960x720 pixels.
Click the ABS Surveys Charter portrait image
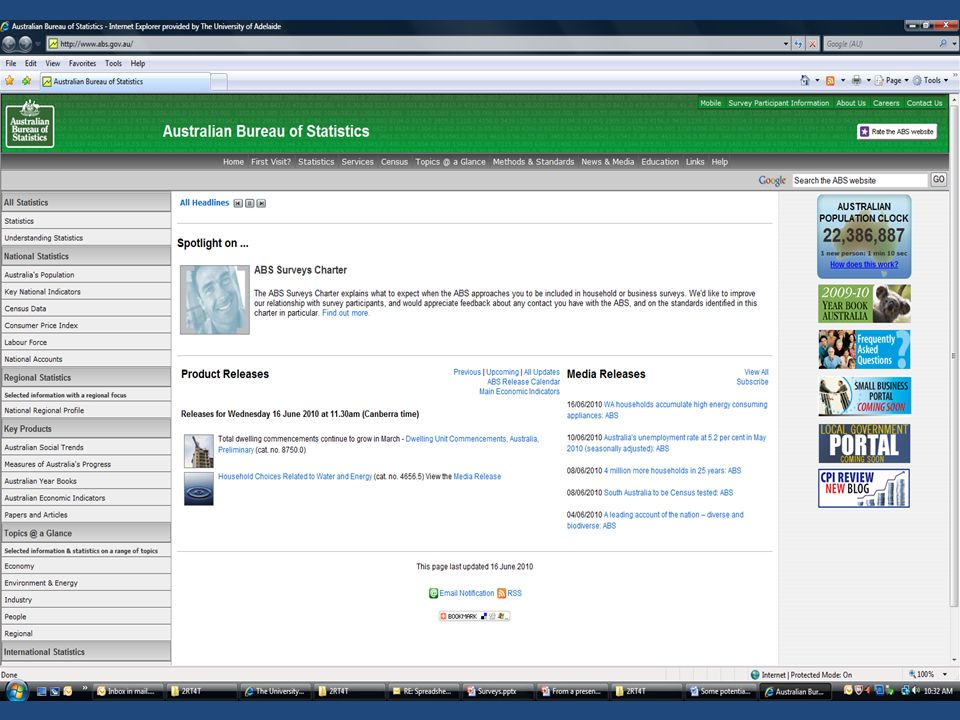215,299
